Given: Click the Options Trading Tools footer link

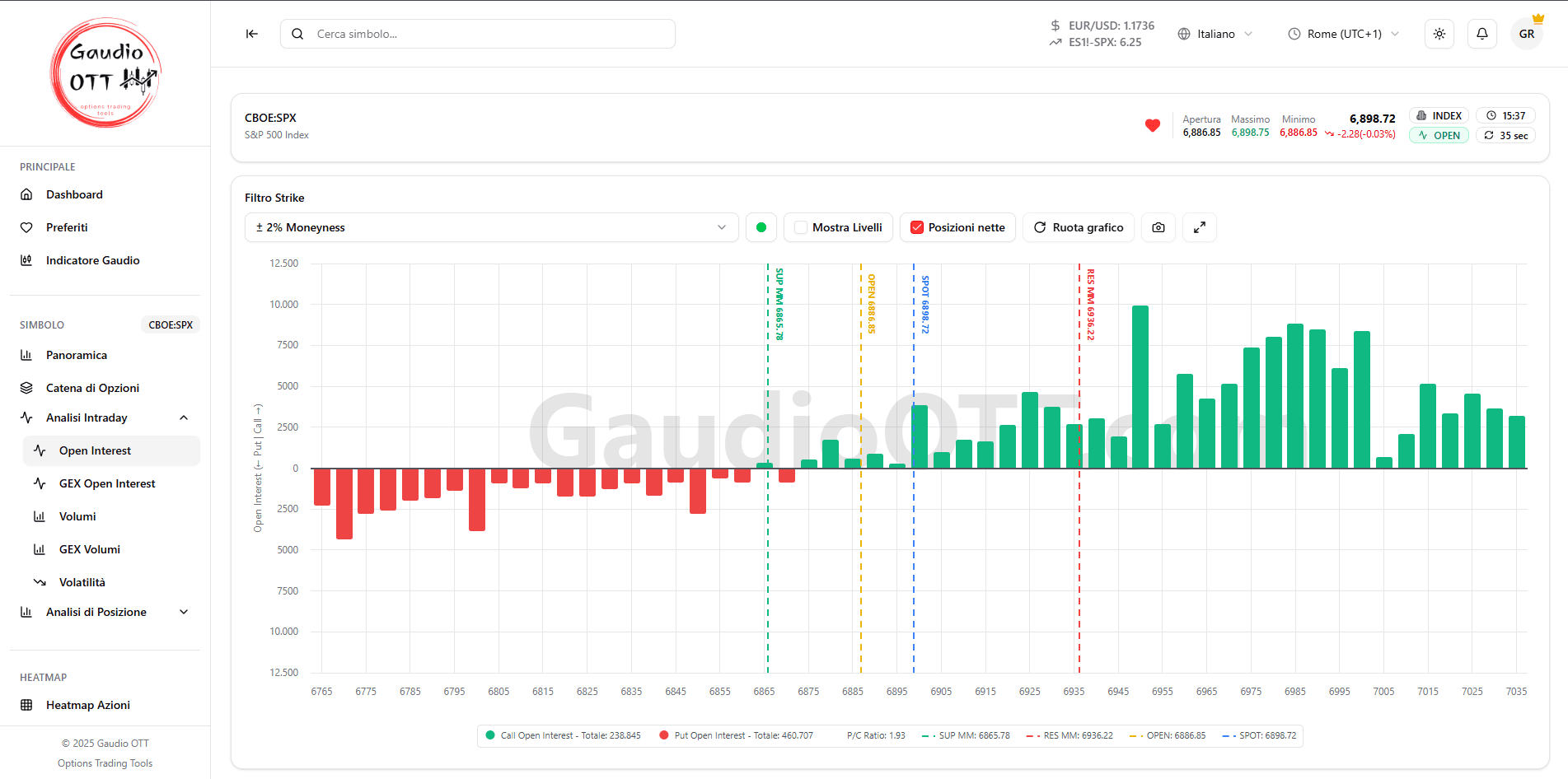Looking at the screenshot, I should coord(105,763).
